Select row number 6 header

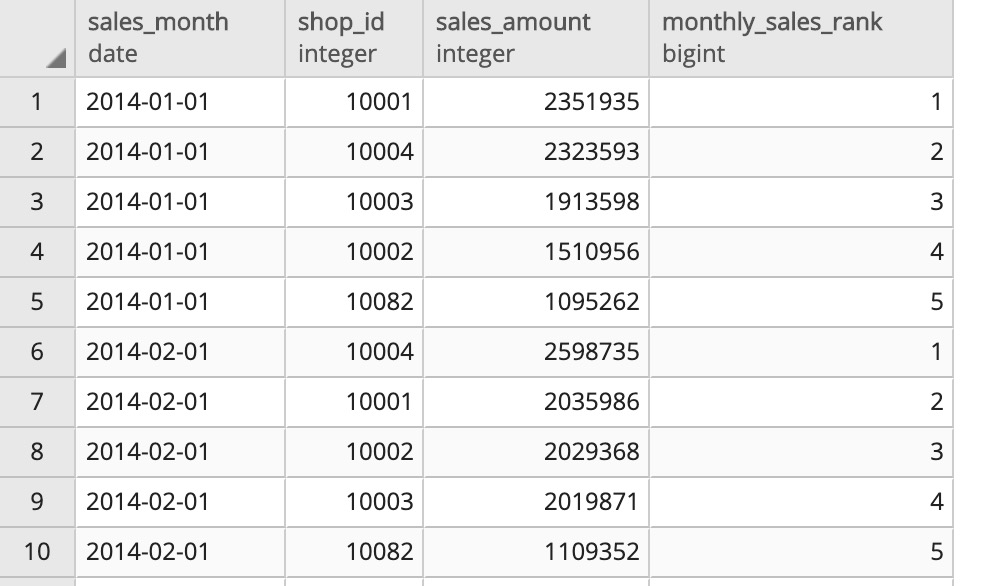click(37, 352)
